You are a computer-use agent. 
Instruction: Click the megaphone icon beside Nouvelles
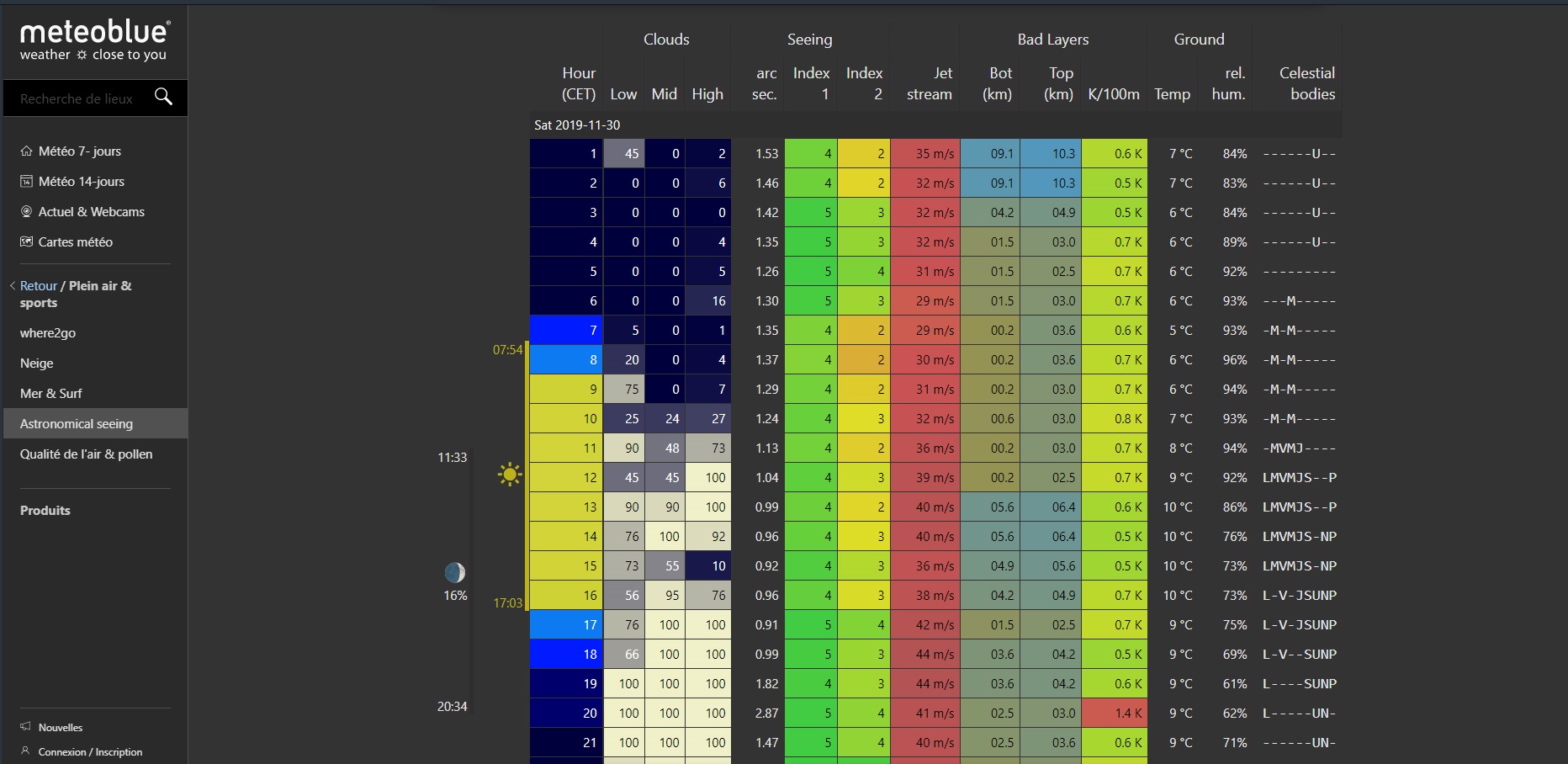[x=25, y=727]
